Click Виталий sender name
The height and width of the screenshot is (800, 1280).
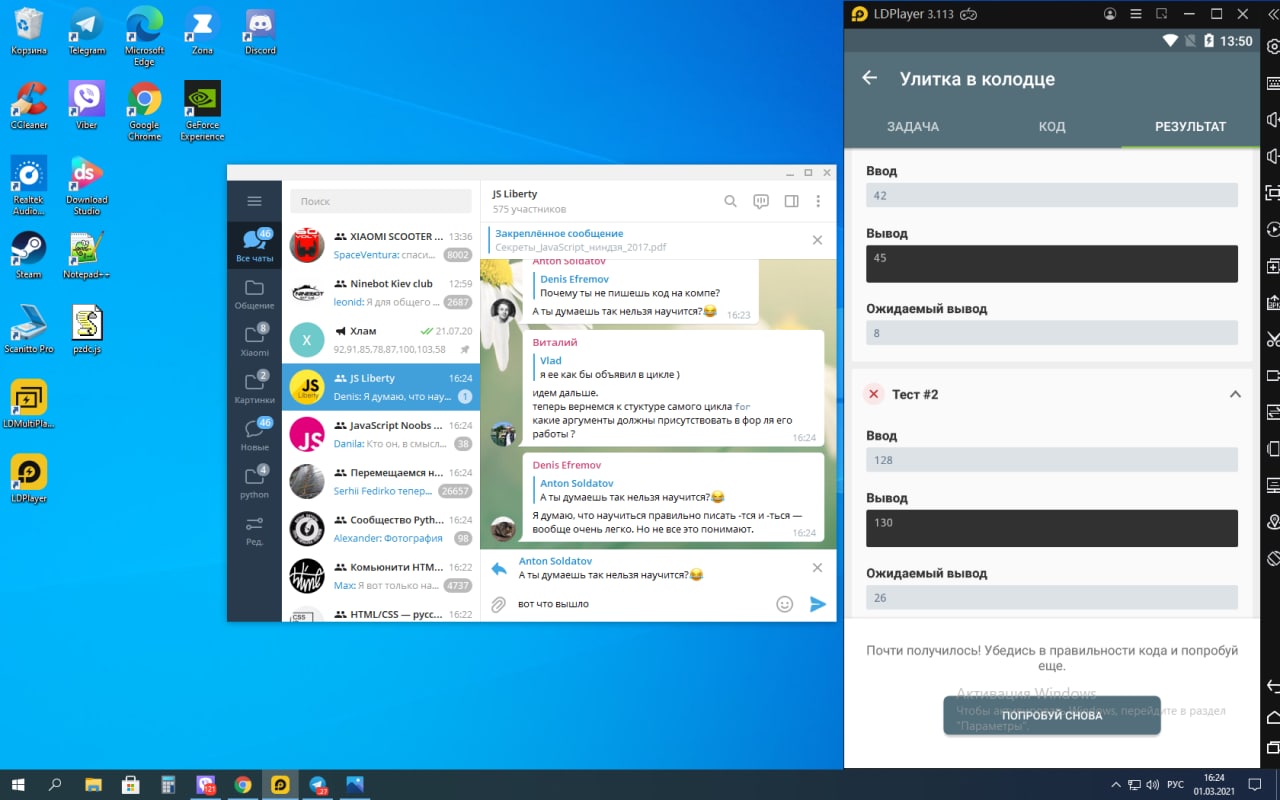555,342
